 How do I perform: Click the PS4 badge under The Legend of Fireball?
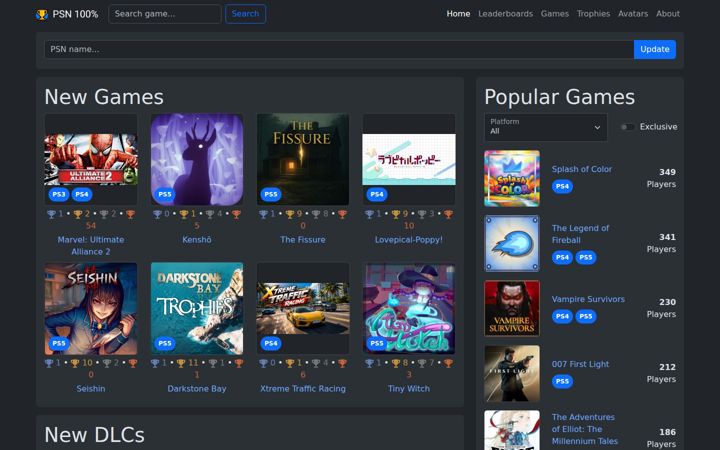[x=562, y=257]
